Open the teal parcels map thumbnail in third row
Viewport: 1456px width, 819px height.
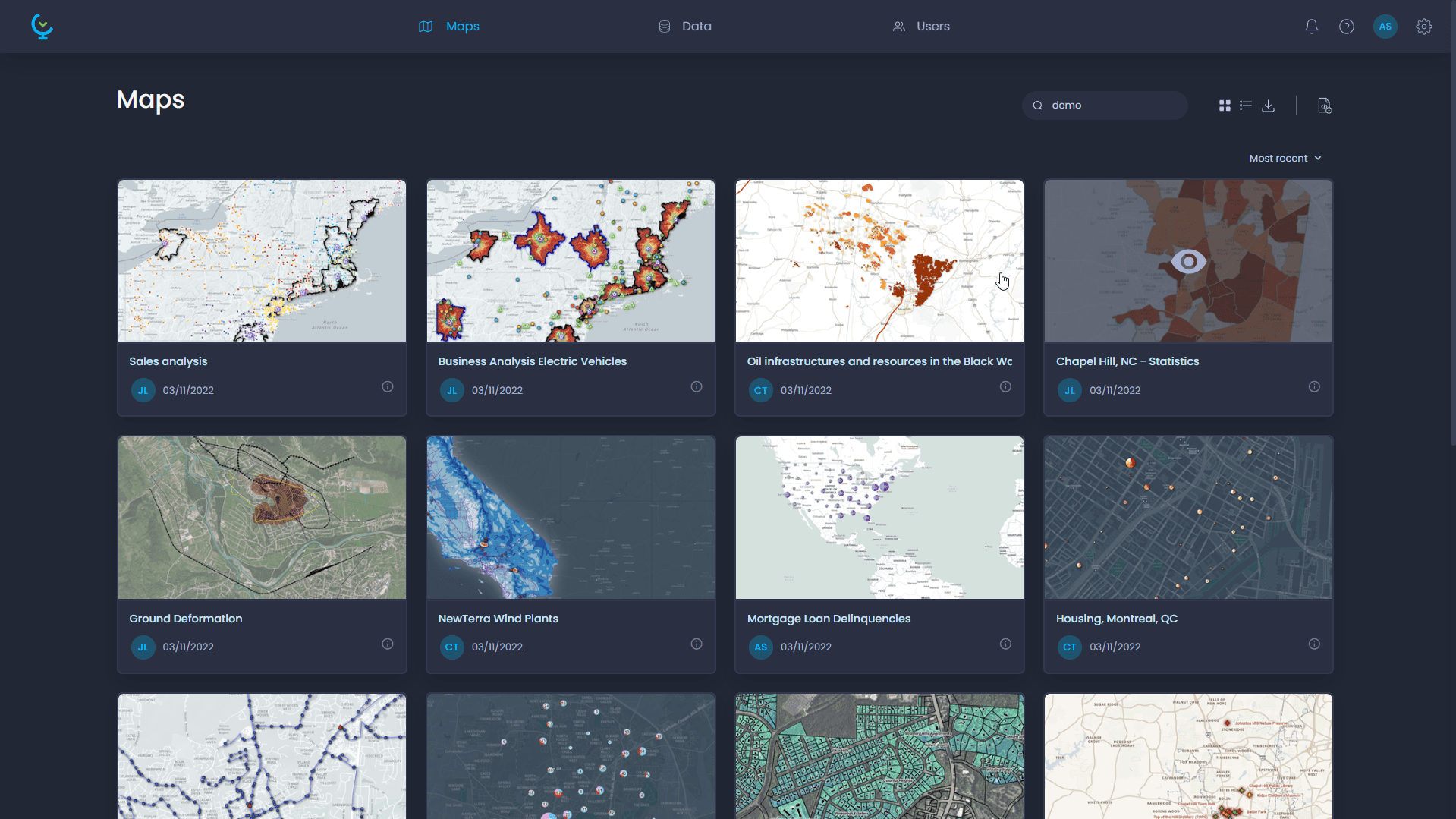click(879, 756)
